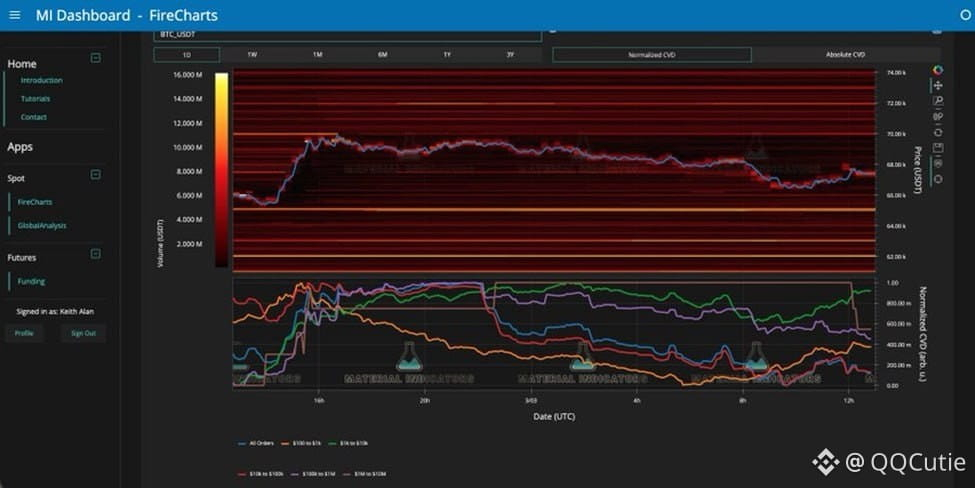This screenshot has height=488, width=975.
Task: Click the MI Dashboard - FireCharts title
Action: pos(127,15)
